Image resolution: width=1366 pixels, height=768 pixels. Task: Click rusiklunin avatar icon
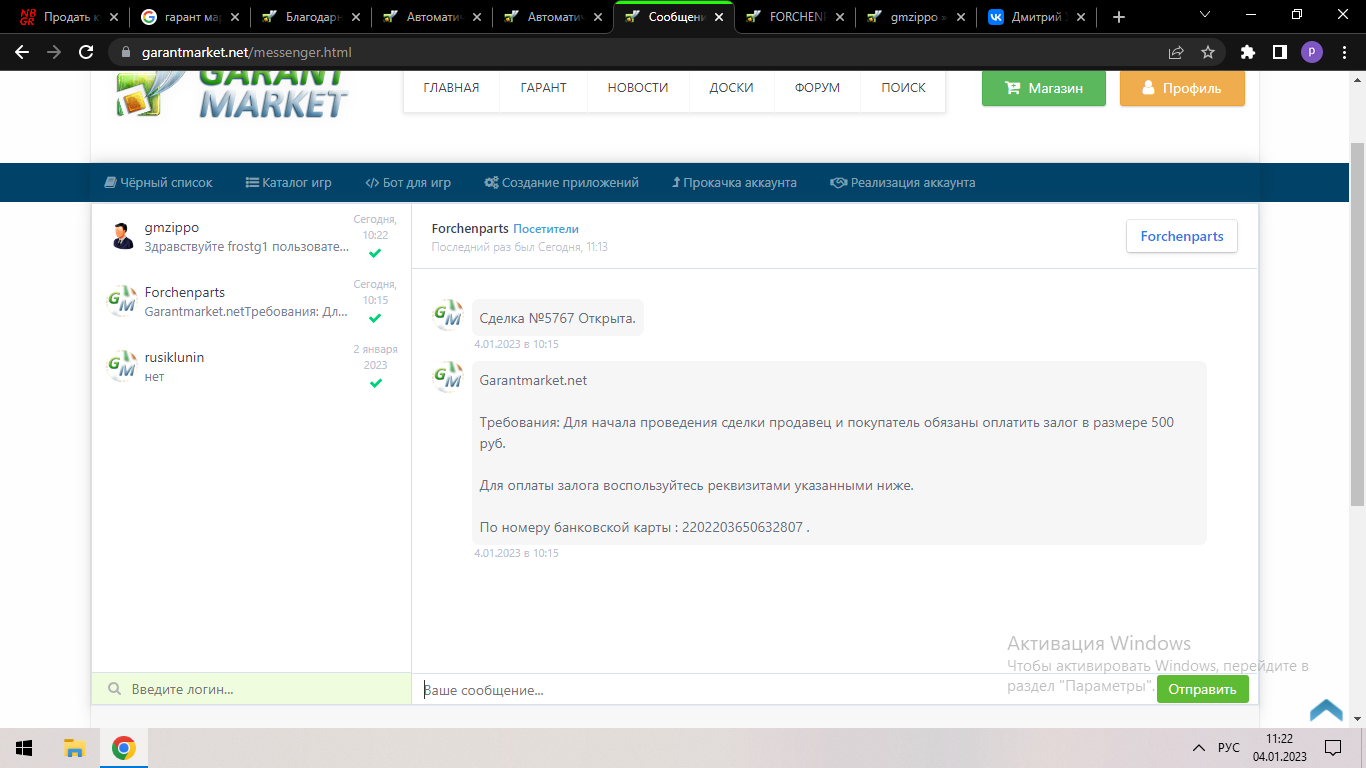click(122, 366)
